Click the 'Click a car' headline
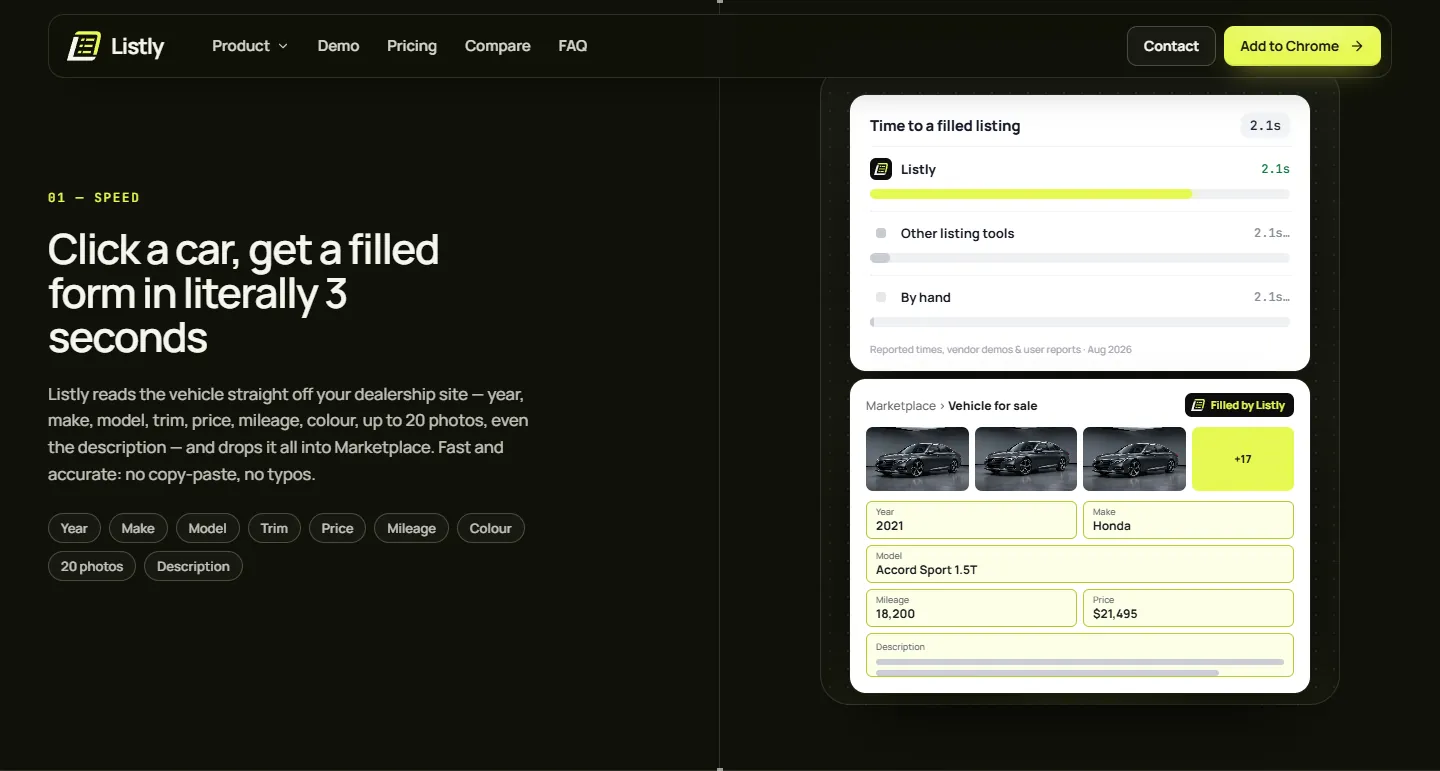 (244, 294)
